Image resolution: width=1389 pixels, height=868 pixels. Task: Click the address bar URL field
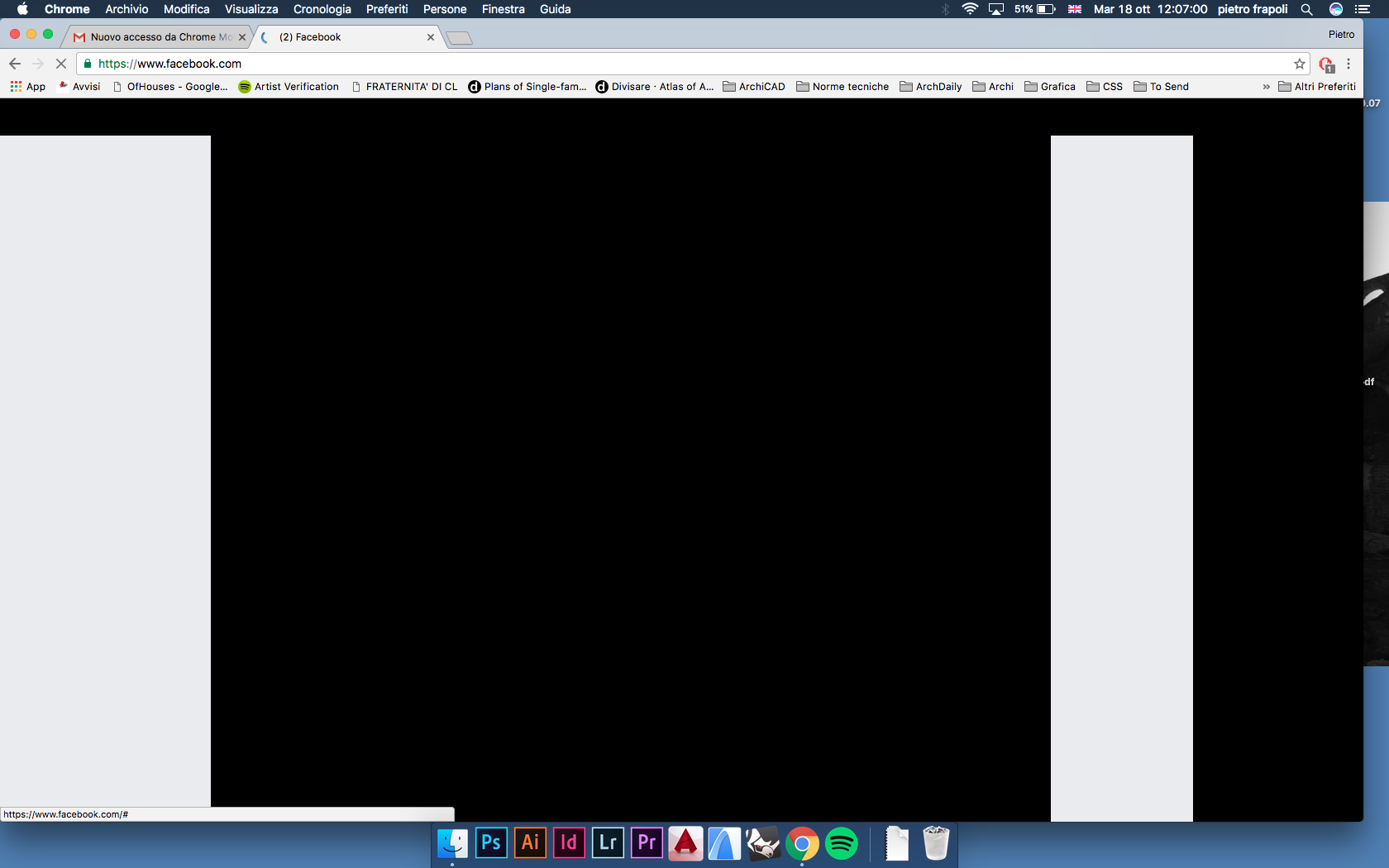pos(661,64)
